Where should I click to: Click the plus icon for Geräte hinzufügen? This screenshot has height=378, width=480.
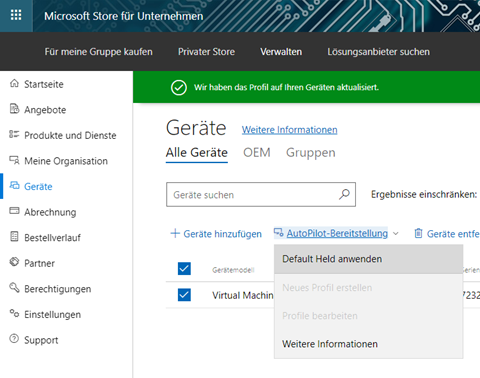click(175, 233)
